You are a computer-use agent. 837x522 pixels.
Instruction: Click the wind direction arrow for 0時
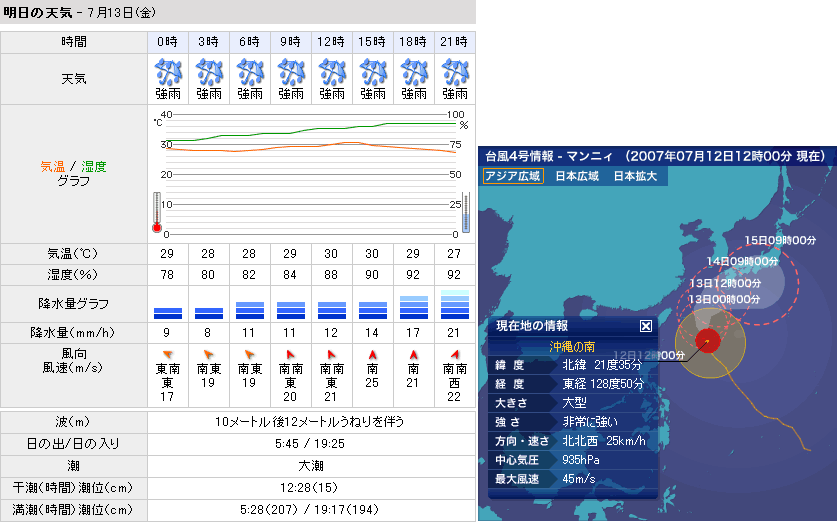pyautogui.click(x=167, y=354)
